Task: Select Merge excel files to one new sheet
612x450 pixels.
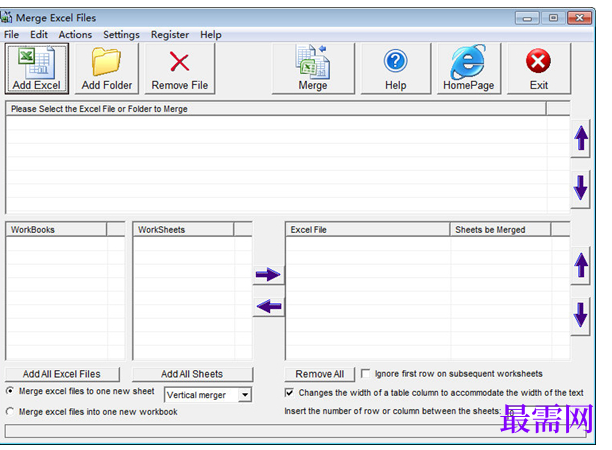Action: [10, 391]
